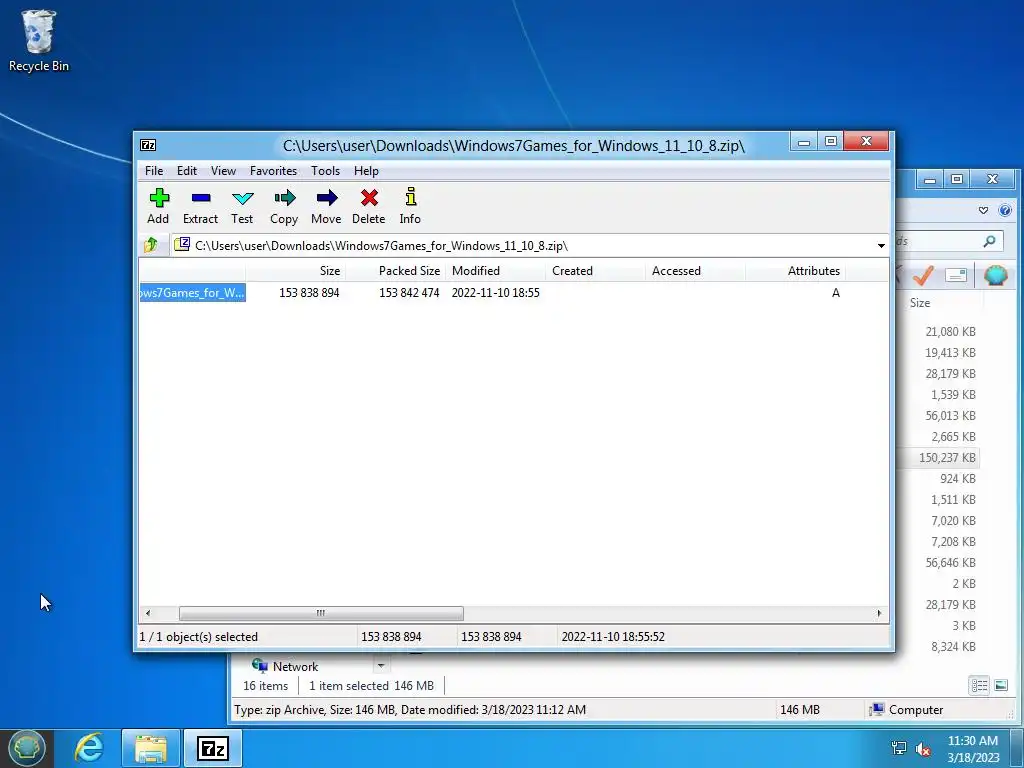Go up one folder with the arrow icon
The height and width of the screenshot is (768, 1024).
click(x=151, y=245)
